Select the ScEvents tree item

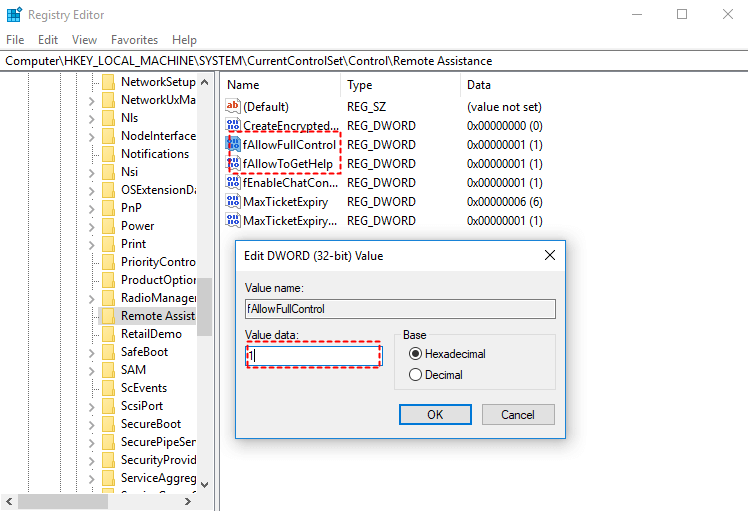pos(144,388)
